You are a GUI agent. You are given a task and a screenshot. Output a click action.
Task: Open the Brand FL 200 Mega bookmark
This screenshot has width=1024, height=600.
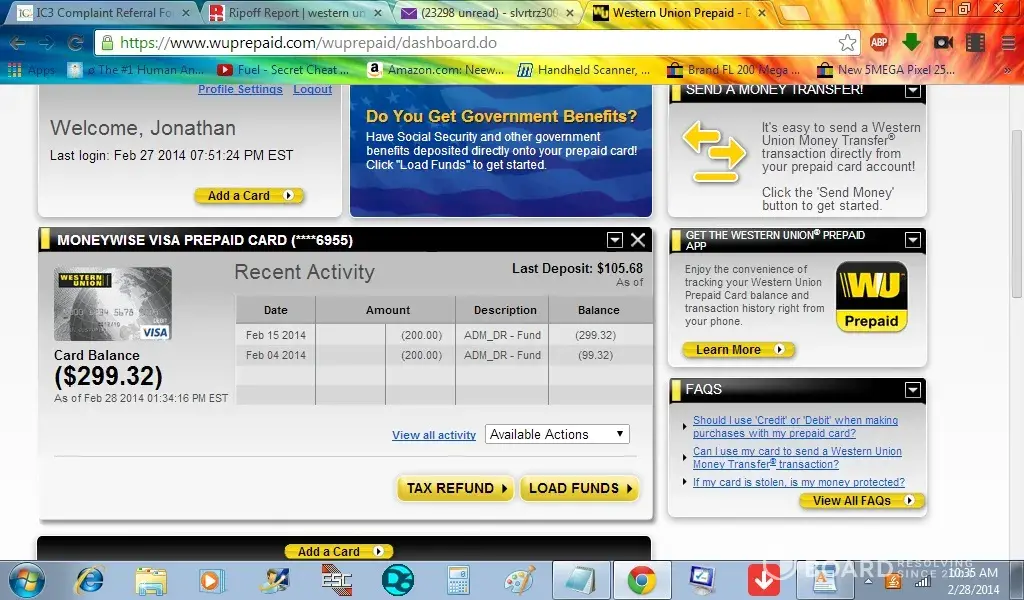pyautogui.click(x=733, y=70)
